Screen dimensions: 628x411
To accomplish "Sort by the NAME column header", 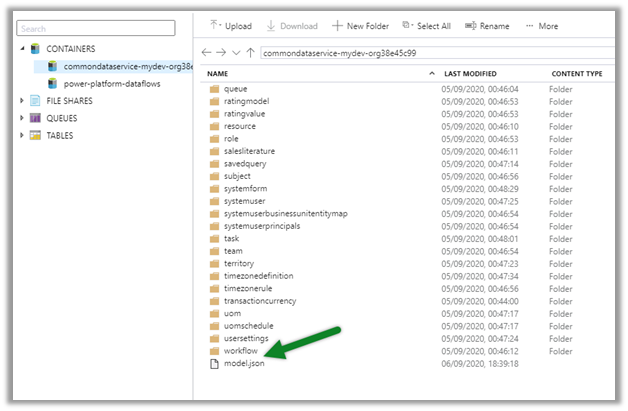I will click(218, 74).
